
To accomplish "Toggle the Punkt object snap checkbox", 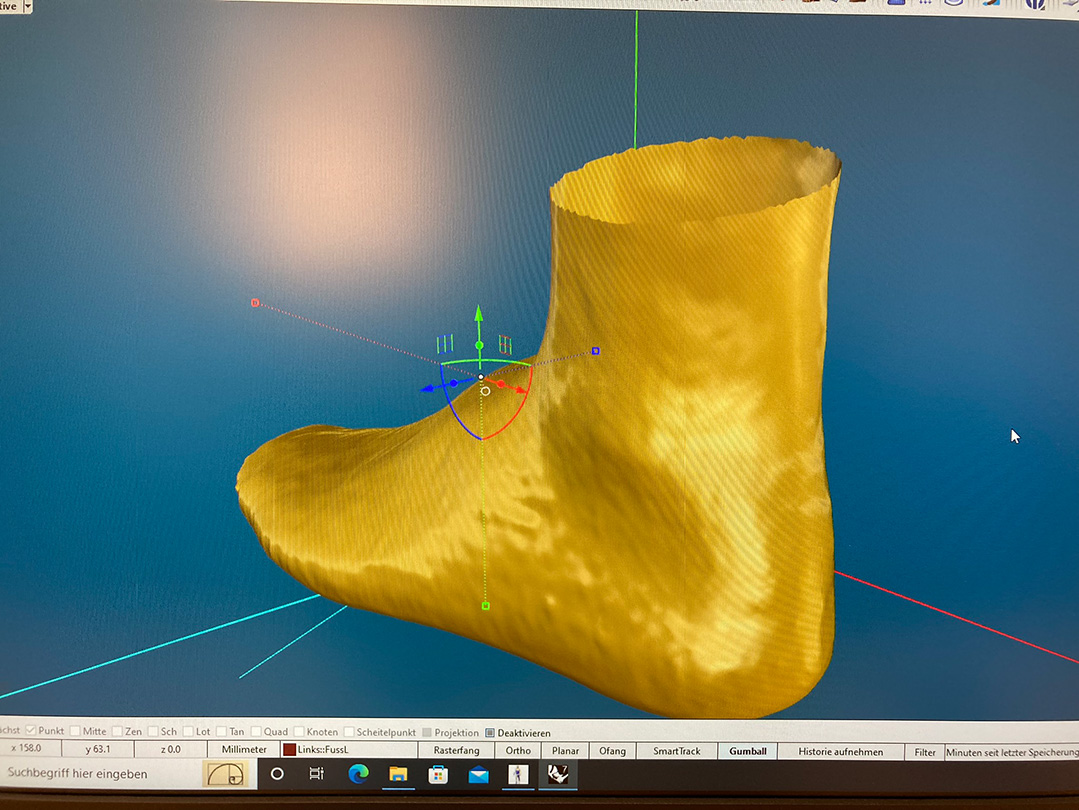I will pos(31,730).
